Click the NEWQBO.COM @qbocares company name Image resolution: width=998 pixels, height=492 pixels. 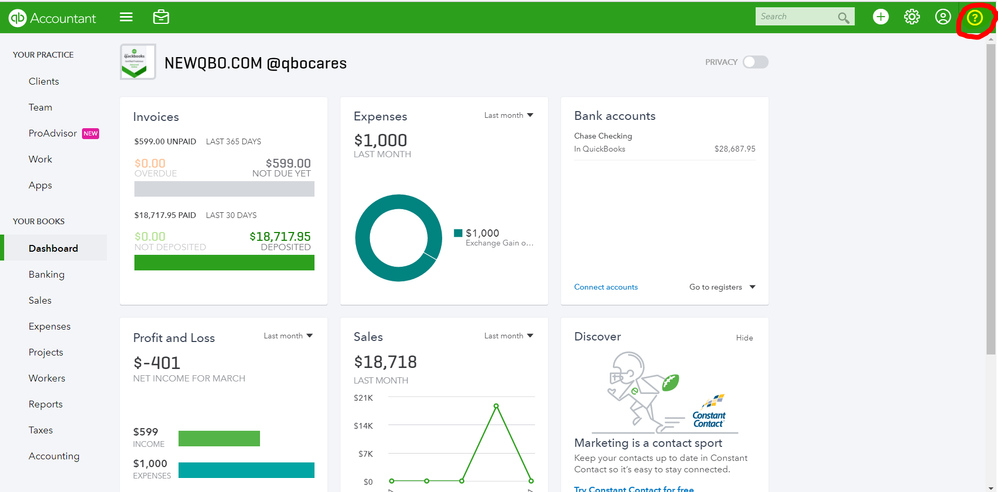[255, 62]
